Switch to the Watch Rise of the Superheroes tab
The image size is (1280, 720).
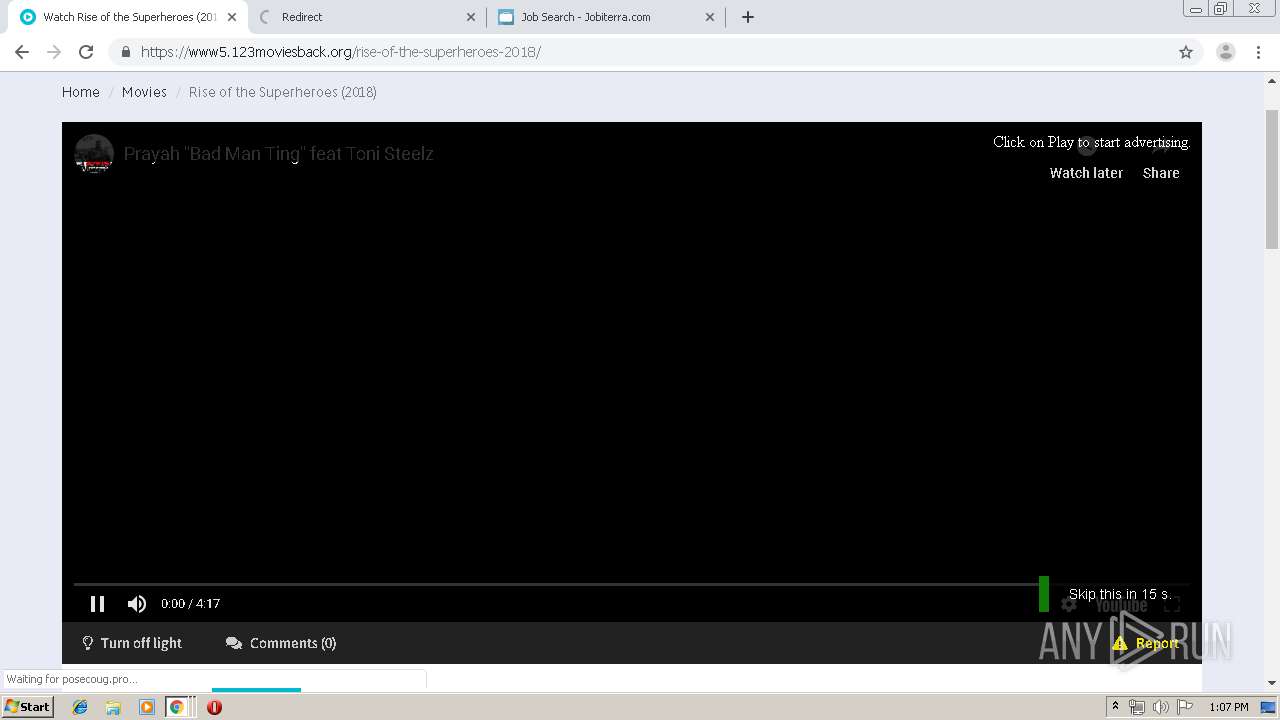click(x=130, y=17)
